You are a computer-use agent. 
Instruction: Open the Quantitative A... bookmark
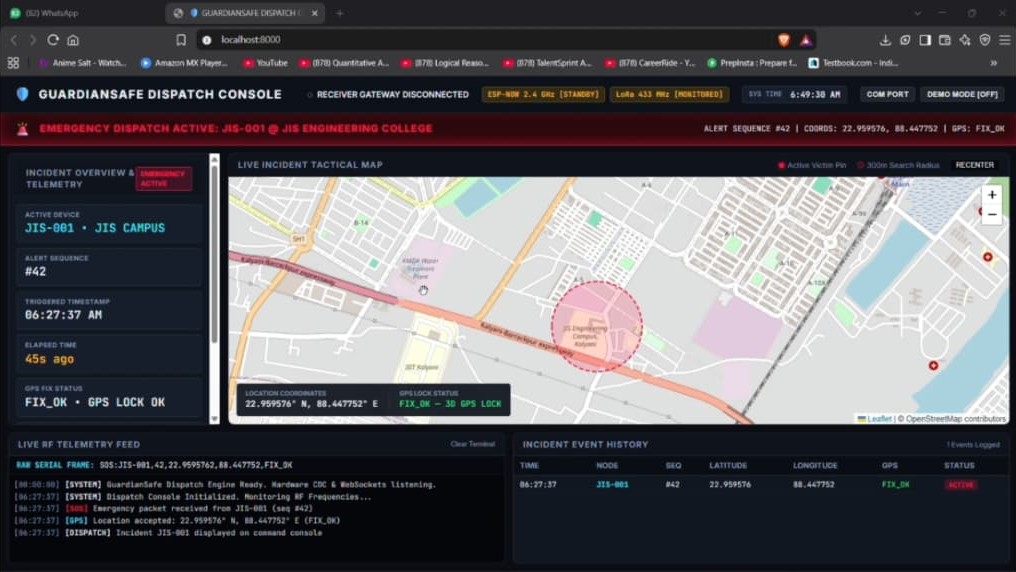[x=344, y=63]
